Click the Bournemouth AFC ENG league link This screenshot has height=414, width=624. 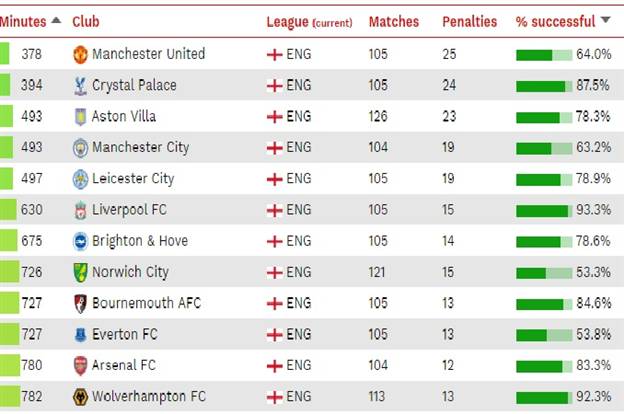pos(298,303)
